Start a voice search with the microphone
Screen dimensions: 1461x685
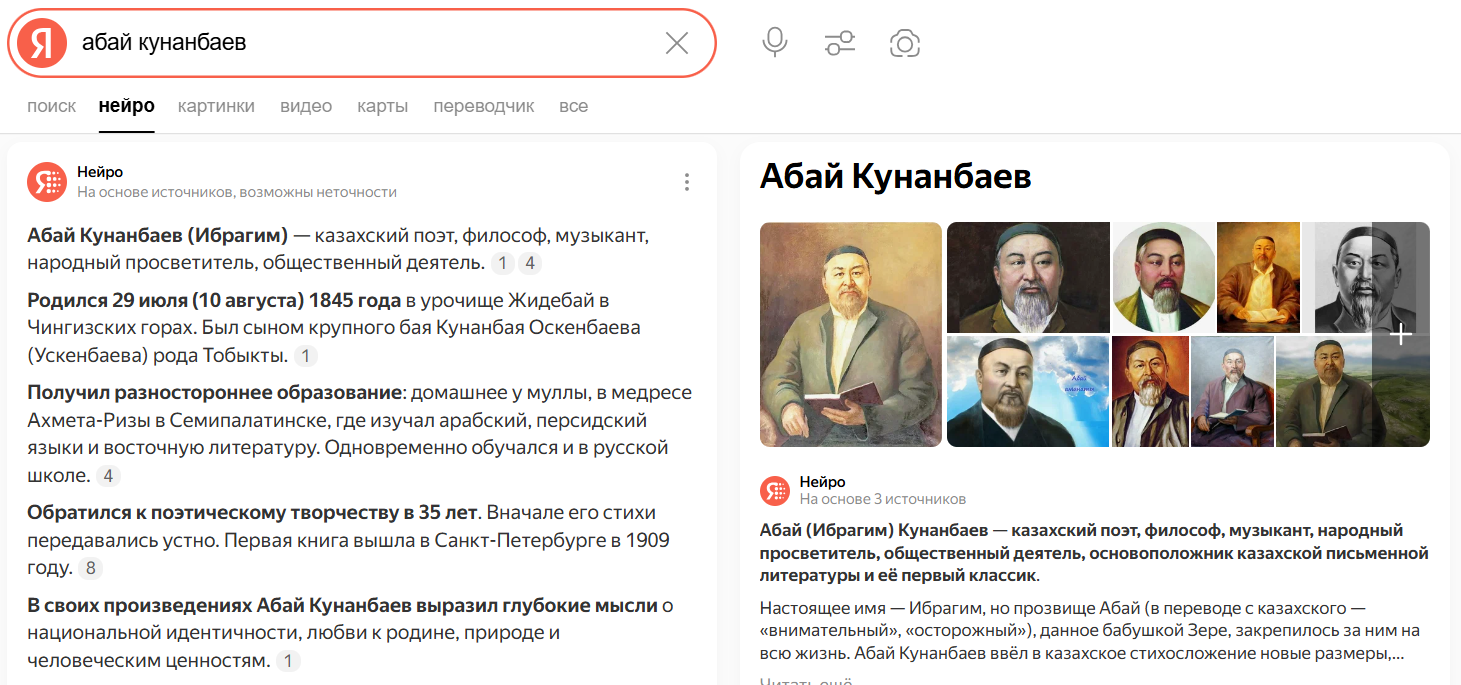pos(774,42)
